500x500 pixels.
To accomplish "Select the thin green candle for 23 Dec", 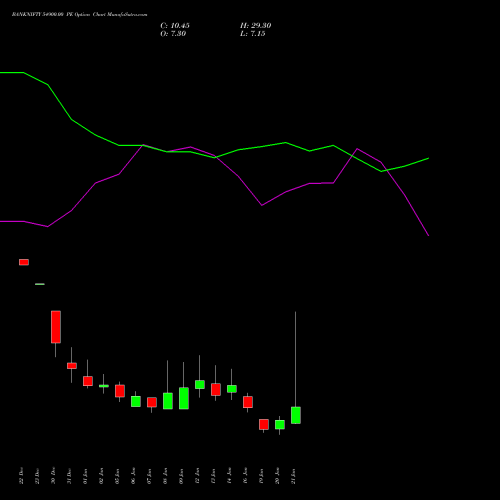I will pyautogui.click(x=40, y=284).
